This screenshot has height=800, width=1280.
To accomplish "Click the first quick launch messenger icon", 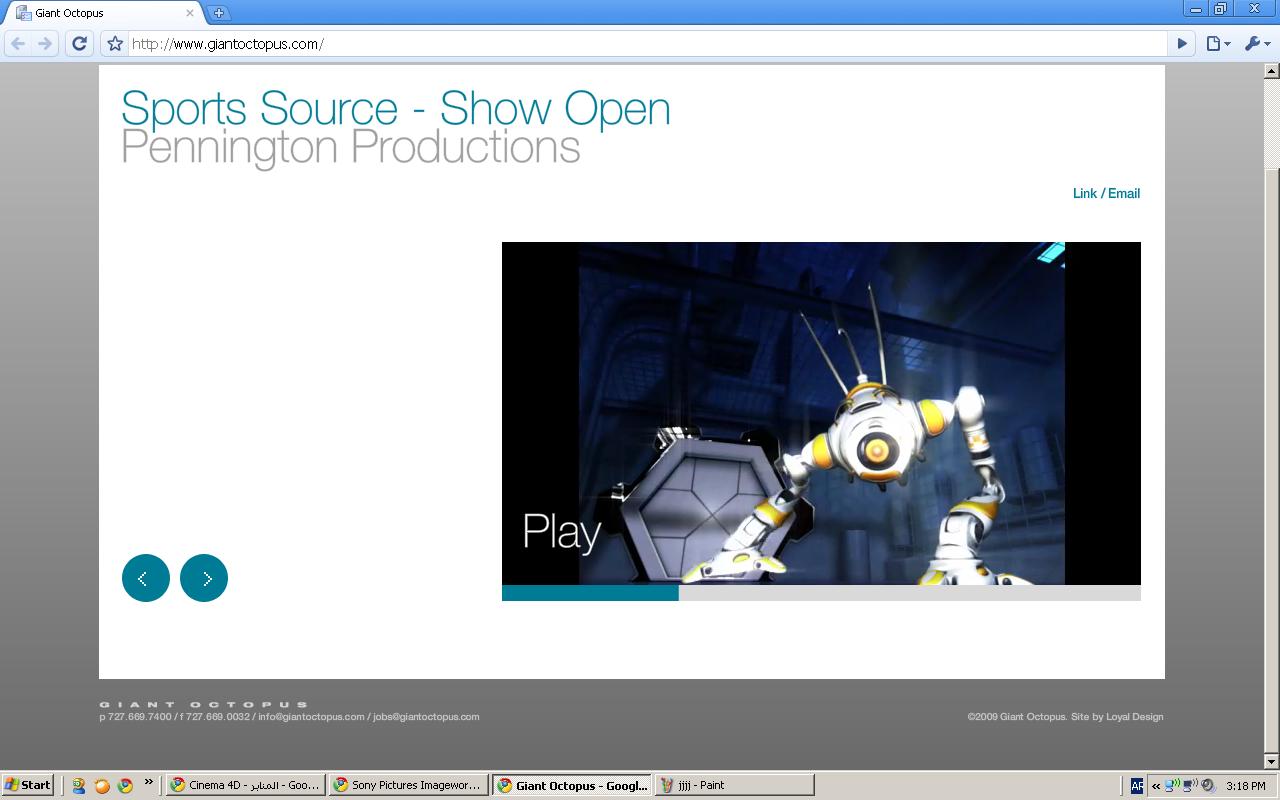I will coord(79,786).
